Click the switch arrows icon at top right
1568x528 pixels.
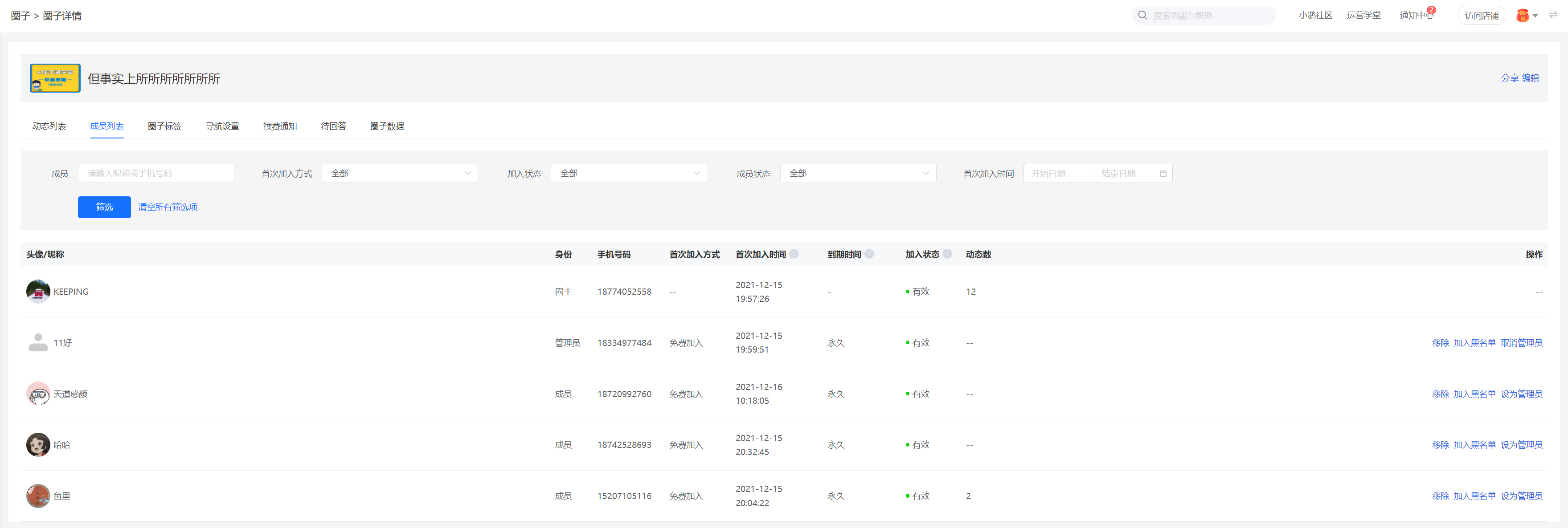pyautogui.click(x=1553, y=15)
